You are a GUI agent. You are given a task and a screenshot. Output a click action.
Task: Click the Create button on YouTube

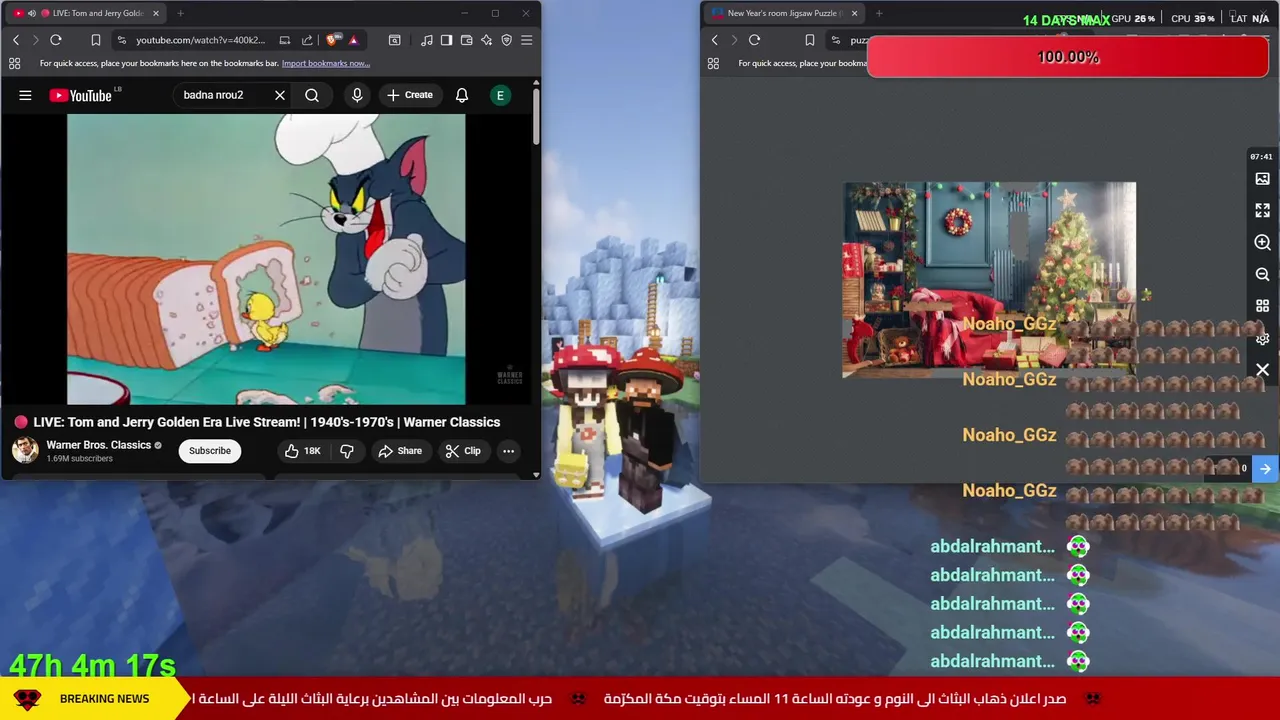410,95
